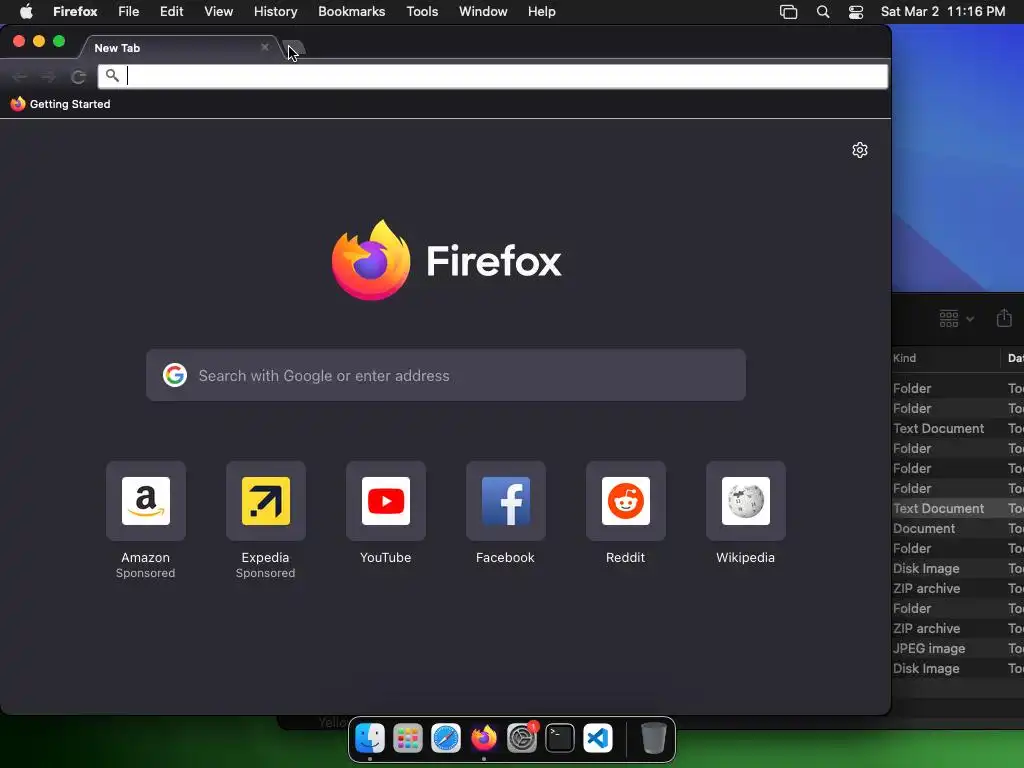Click the back navigation arrow
This screenshot has width=1024, height=768.
pos(20,77)
